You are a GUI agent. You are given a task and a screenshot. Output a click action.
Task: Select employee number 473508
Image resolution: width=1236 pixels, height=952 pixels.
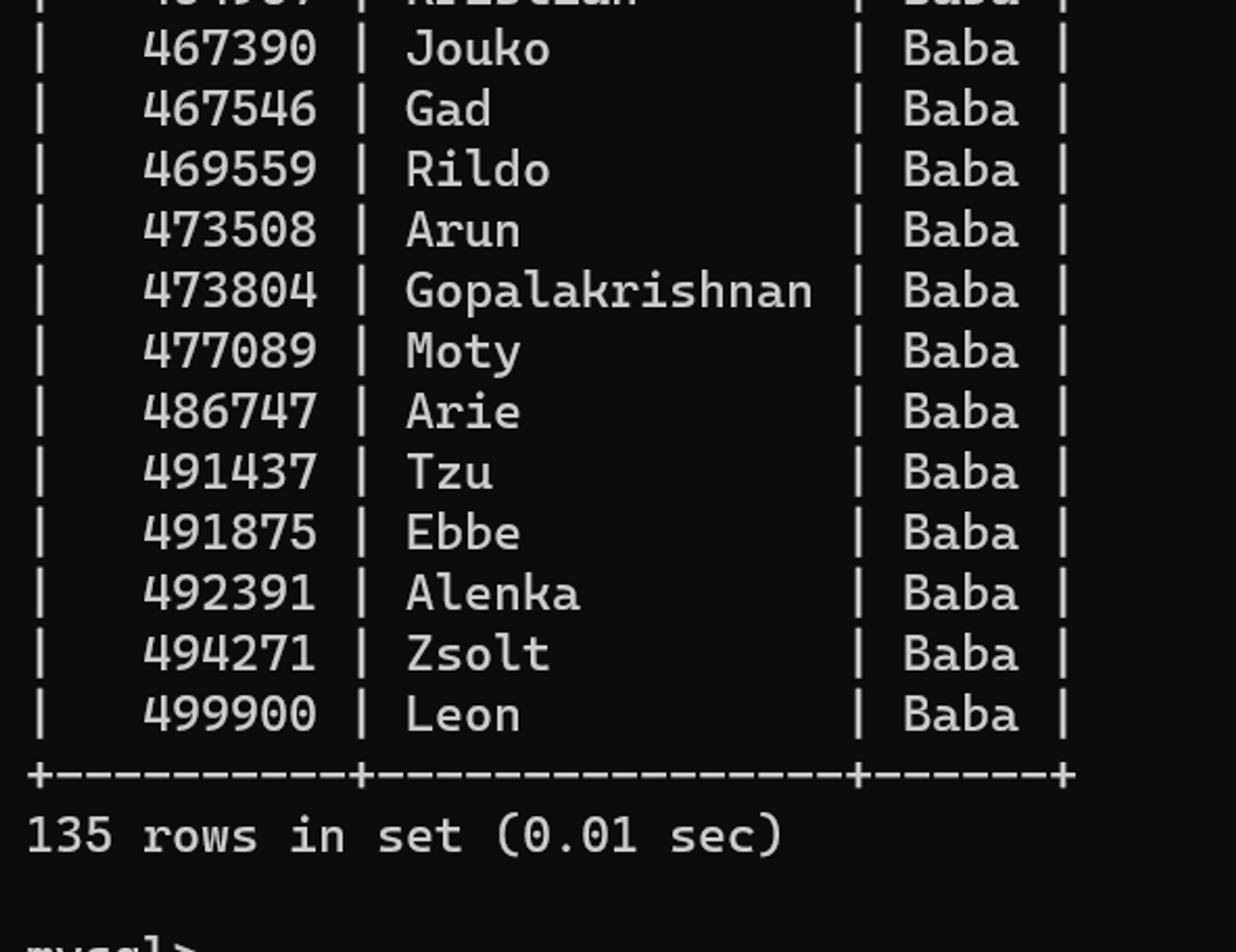(230, 230)
